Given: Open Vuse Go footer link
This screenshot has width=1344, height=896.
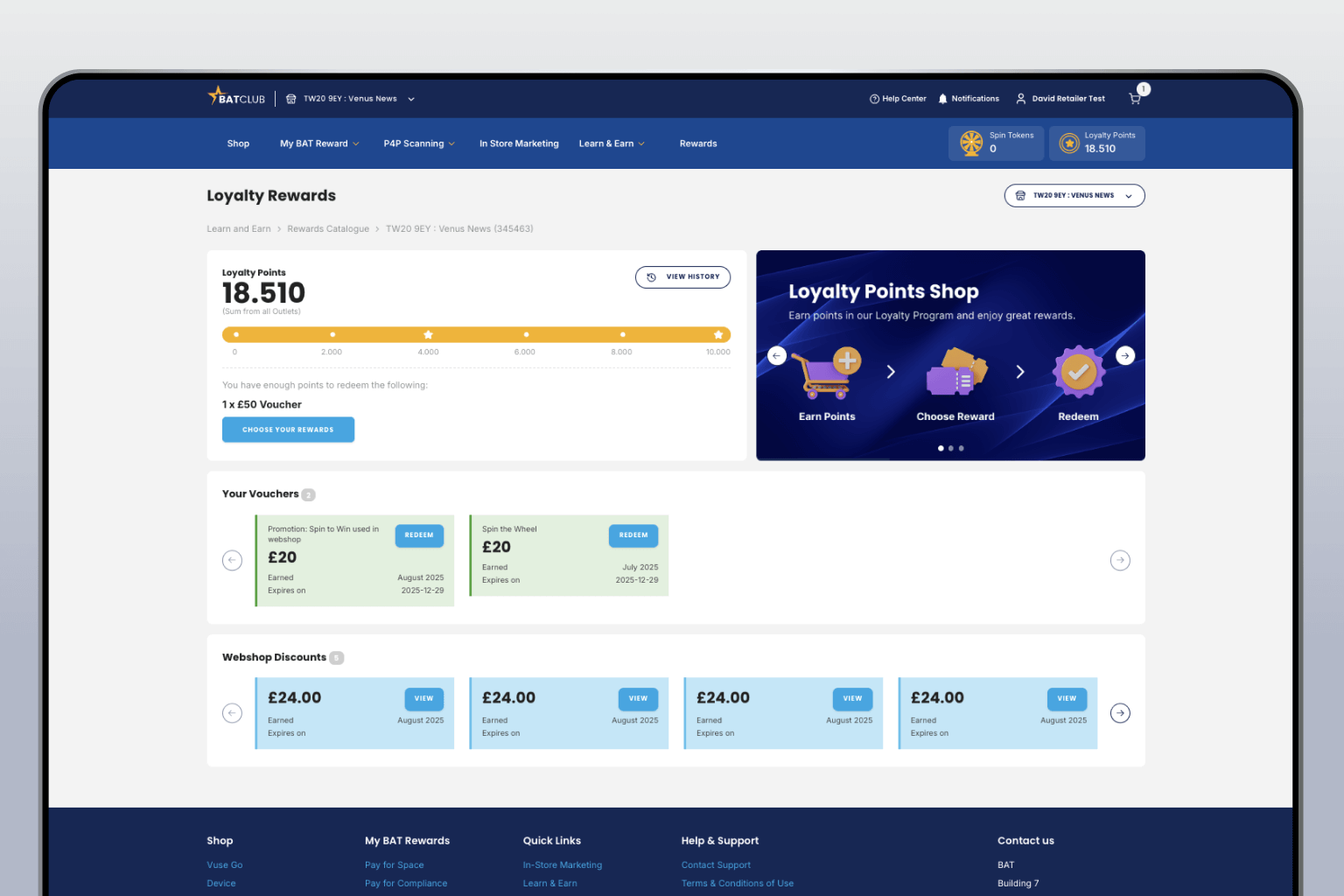Looking at the screenshot, I should pyautogui.click(x=225, y=865).
